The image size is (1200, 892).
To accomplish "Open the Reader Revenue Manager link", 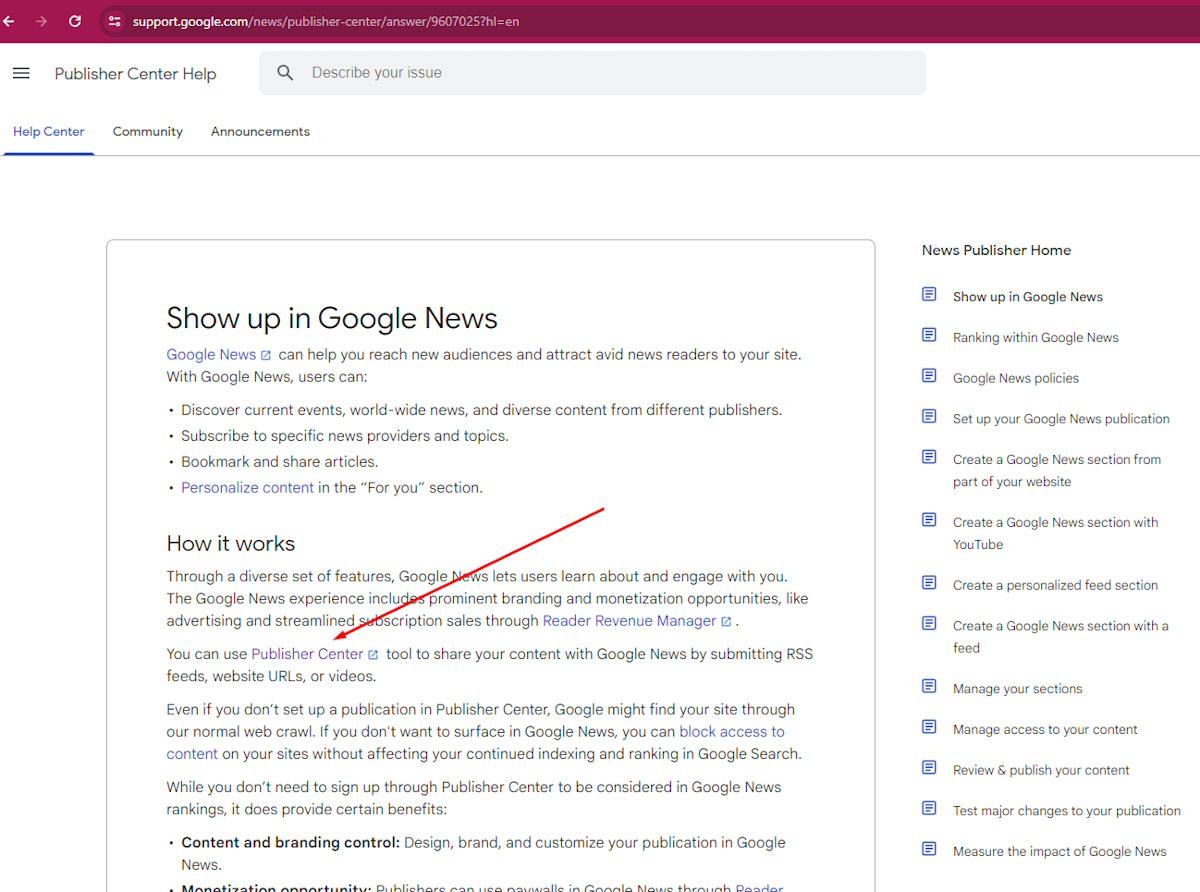I will tap(629, 621).
